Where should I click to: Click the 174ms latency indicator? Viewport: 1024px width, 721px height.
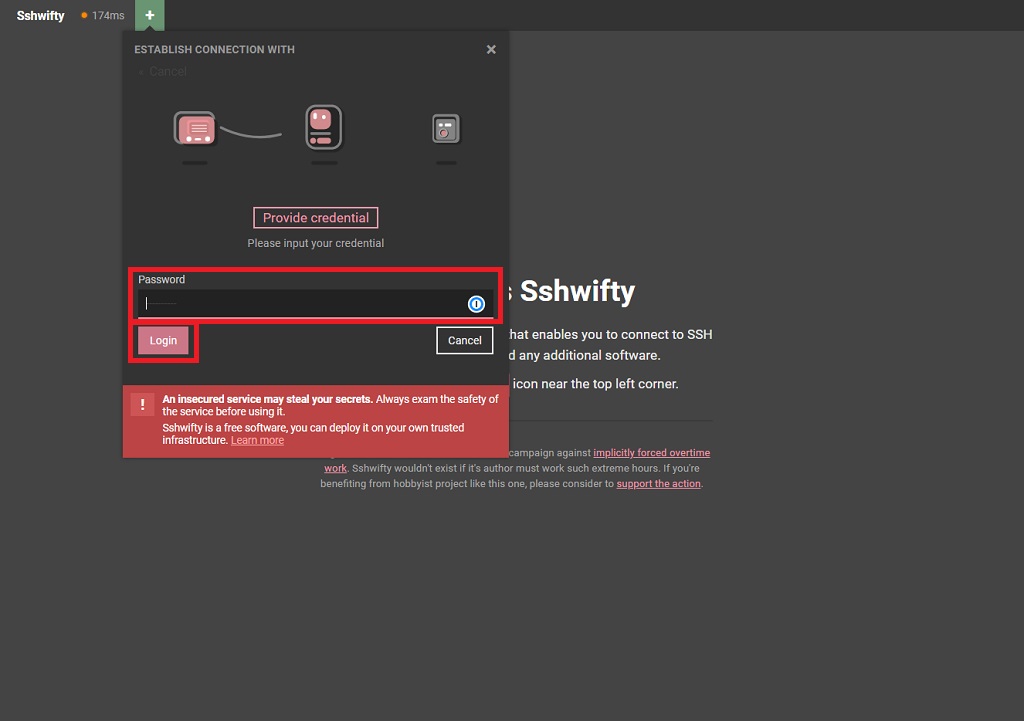pyautogui.click(x=108, y=16)
